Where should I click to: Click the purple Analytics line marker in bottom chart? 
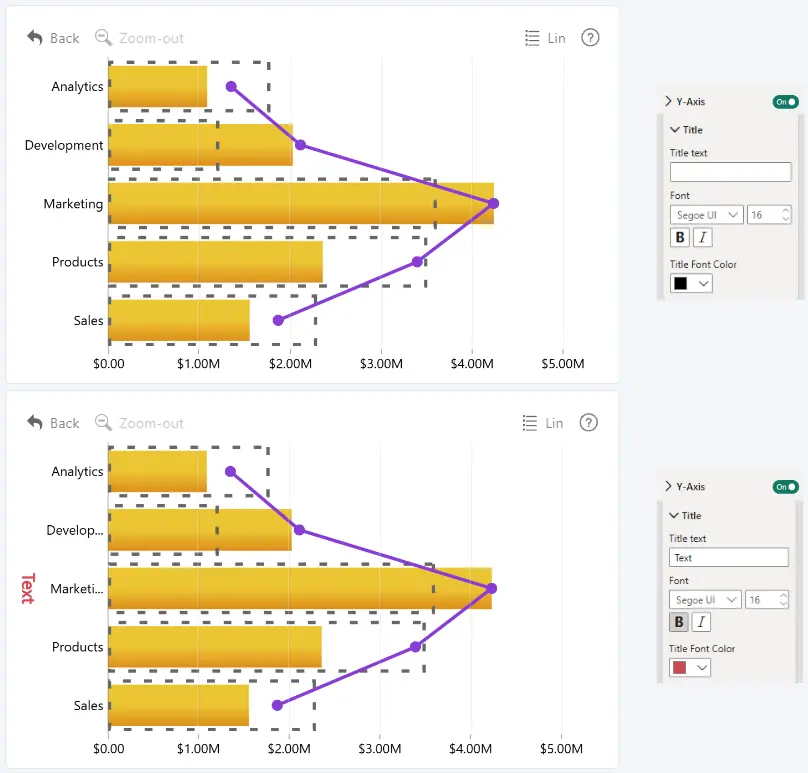(x=230, y=472)
